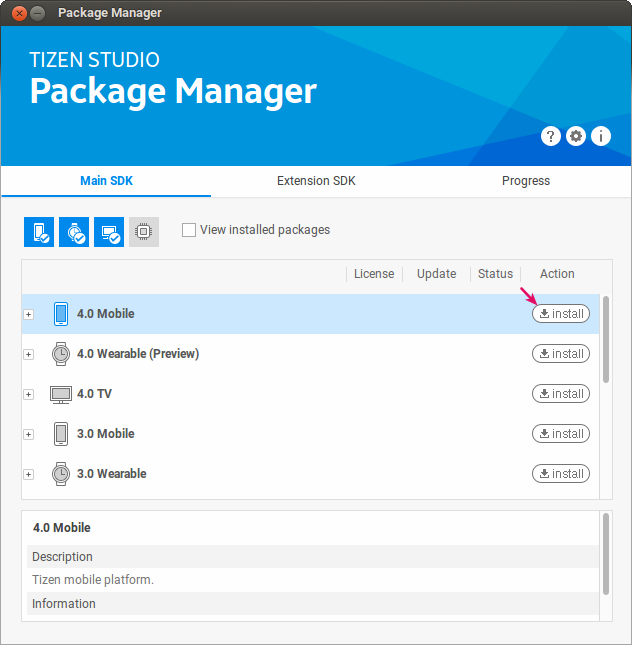Install the 4.0 Mobile package
This screenshot has width=632, height=645.
[561, 314]
